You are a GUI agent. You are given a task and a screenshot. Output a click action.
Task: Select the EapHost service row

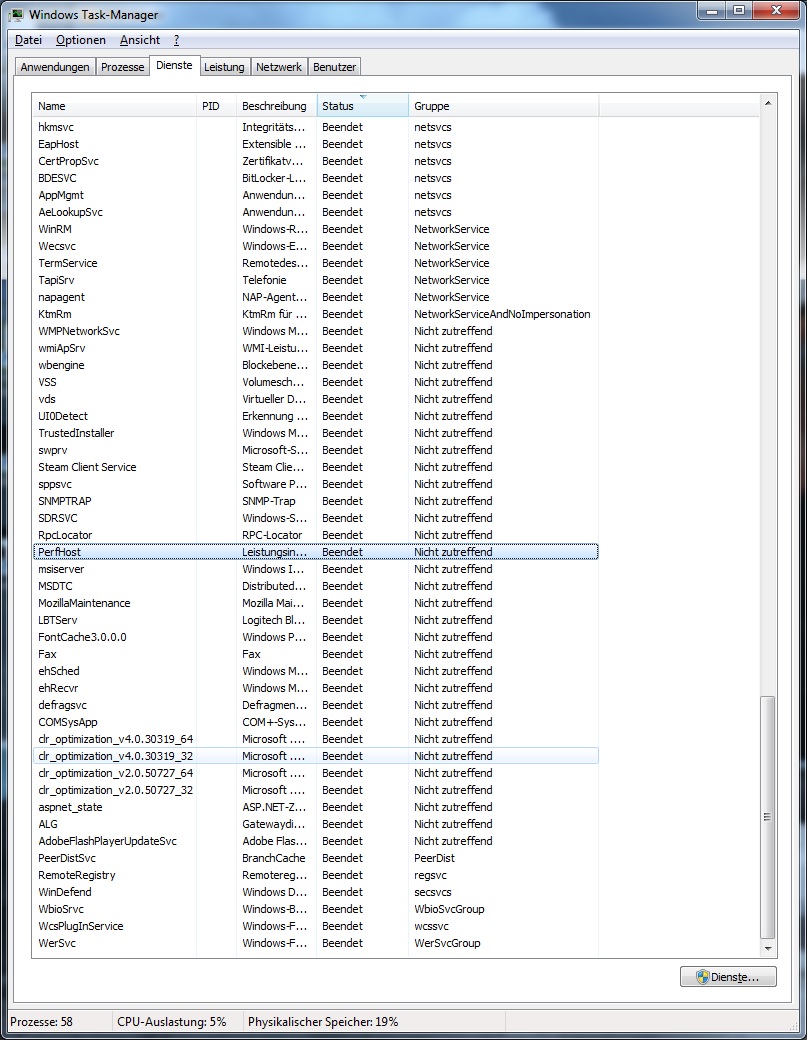point(316,144)
